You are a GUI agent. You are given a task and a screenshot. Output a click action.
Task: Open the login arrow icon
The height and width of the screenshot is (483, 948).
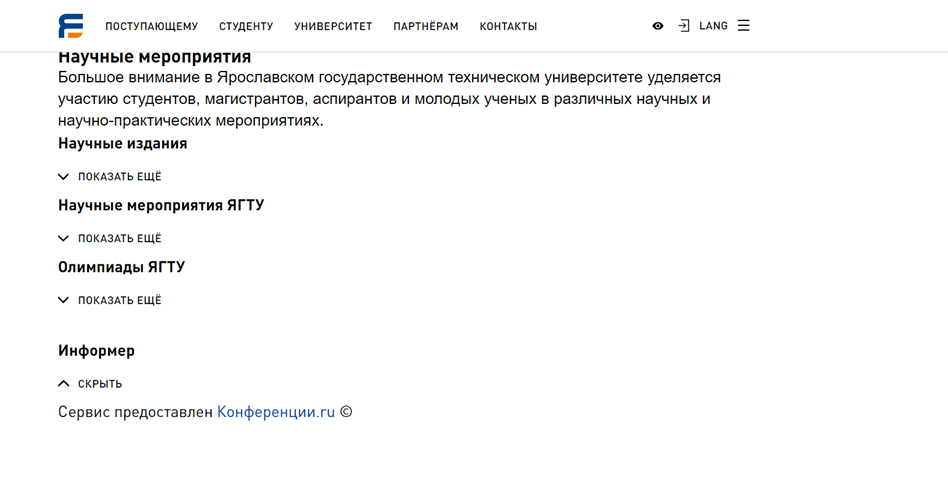(684, 26)
